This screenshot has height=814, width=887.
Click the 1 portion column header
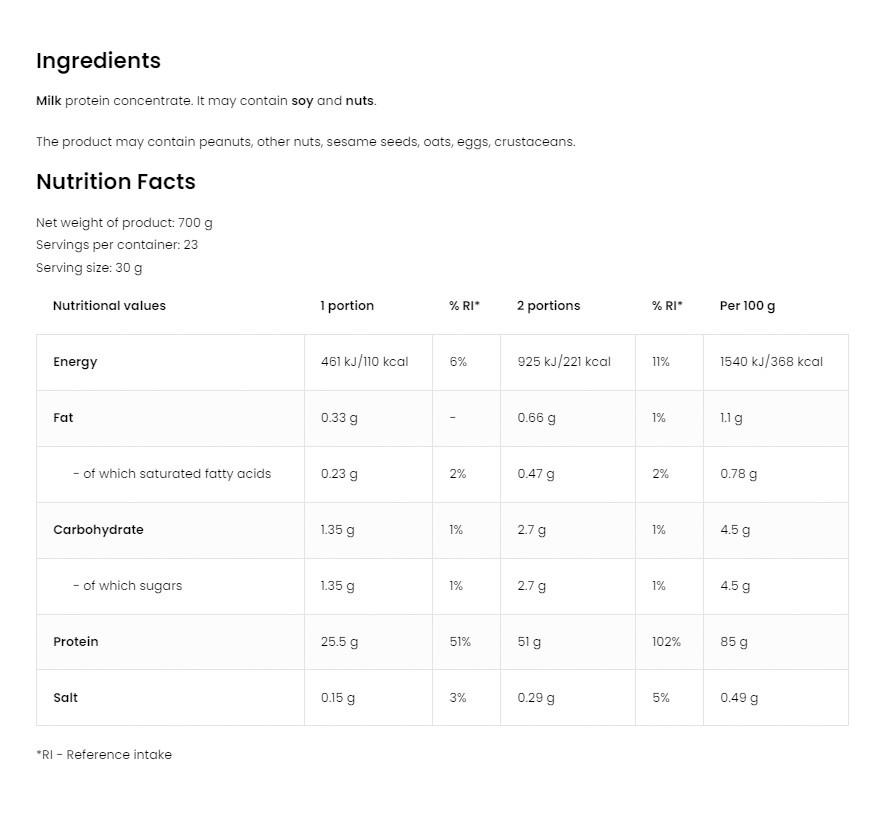pos(347,306)
